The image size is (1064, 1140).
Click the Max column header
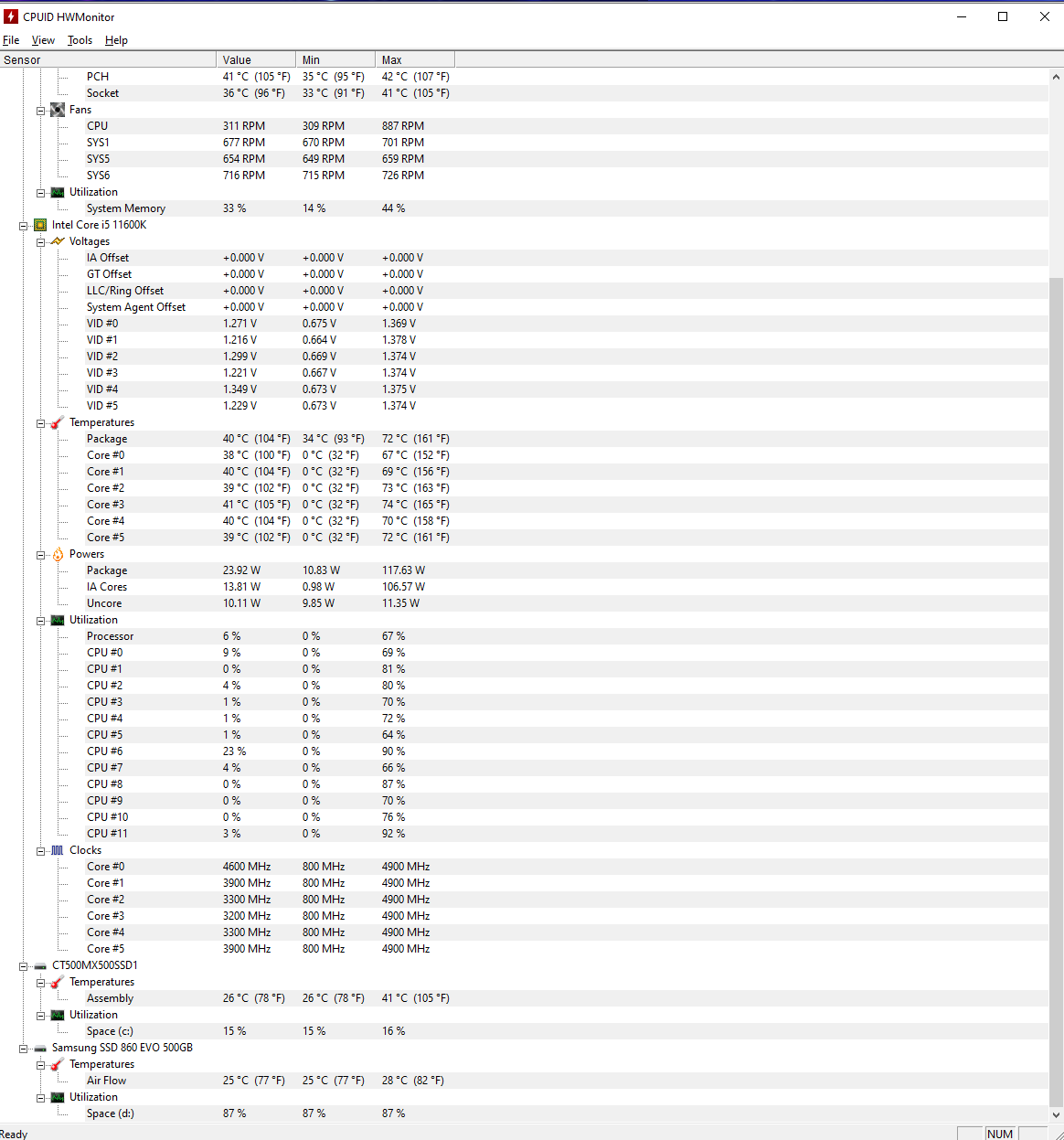point(415,59)
